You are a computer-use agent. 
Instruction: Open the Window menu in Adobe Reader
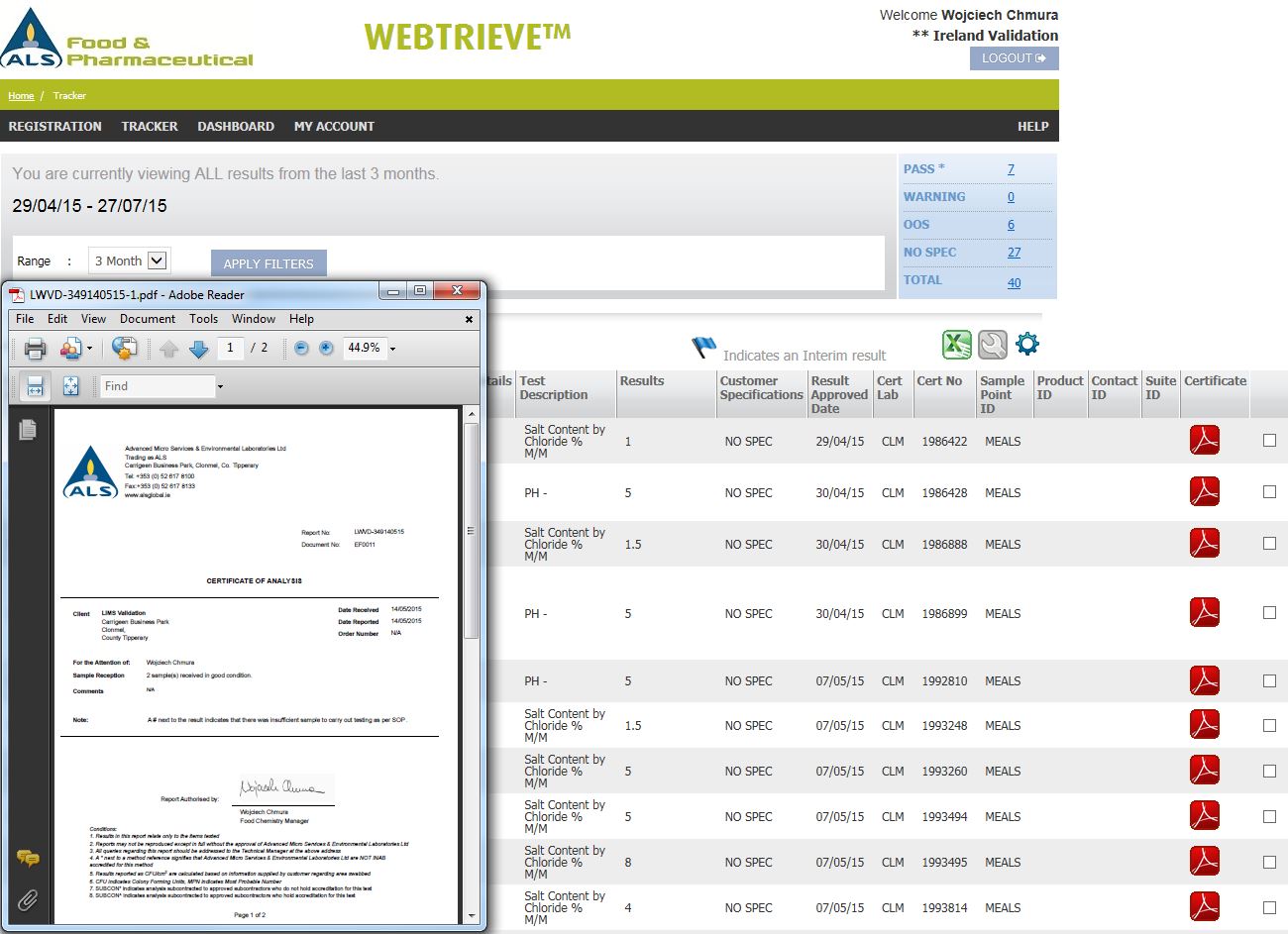[254, 319]
